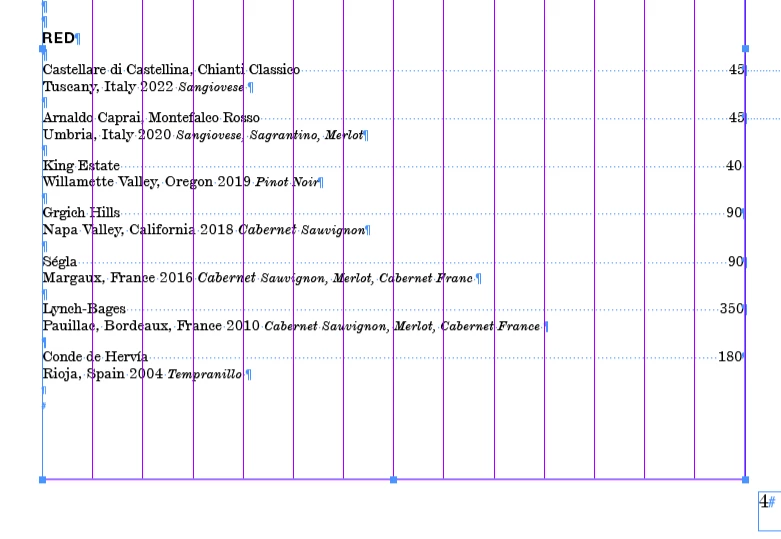Click the line 'Umbria, Italy 2020 Sangiovese, Sagrantino, Merlot'

[203, 135]
